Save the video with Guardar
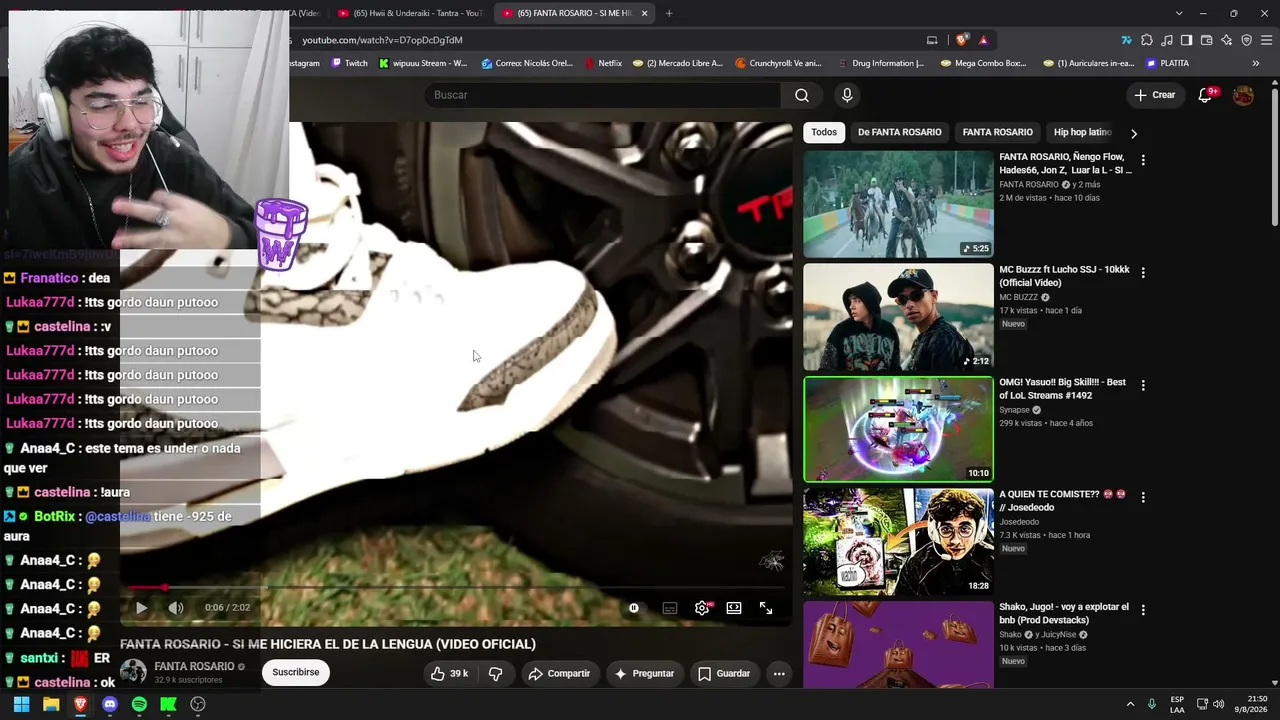1280x720 pixels. 723,674
